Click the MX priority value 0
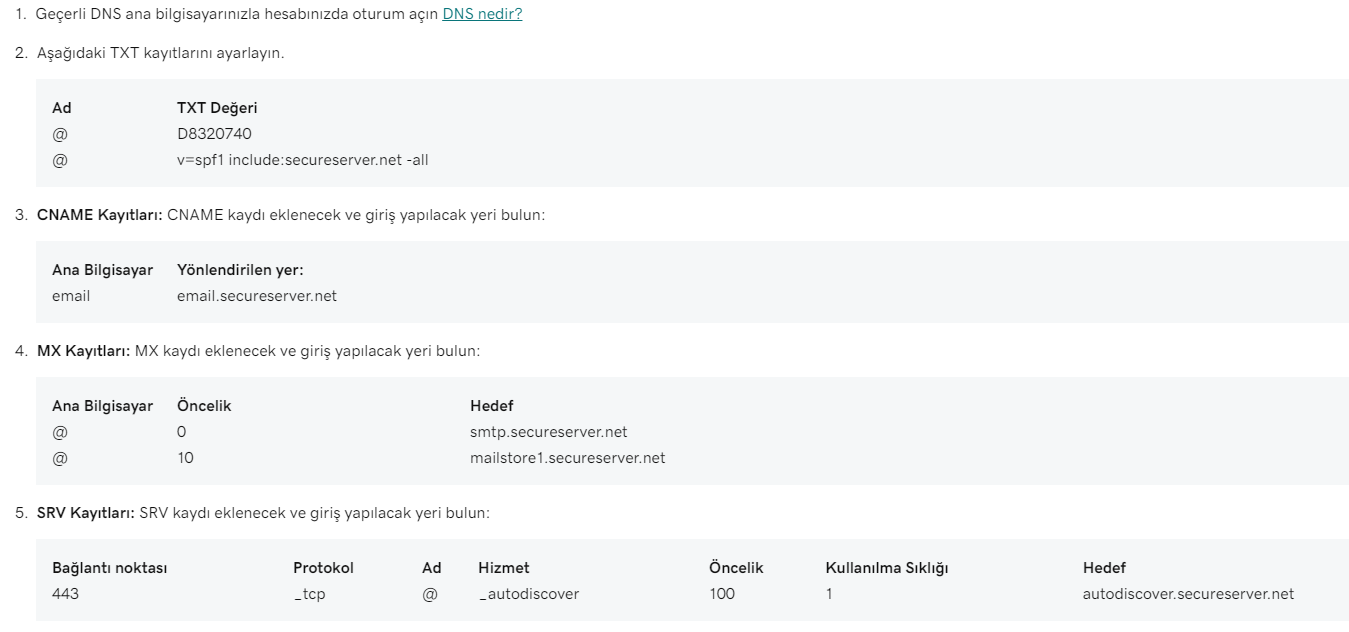 [x=182, y=432]
